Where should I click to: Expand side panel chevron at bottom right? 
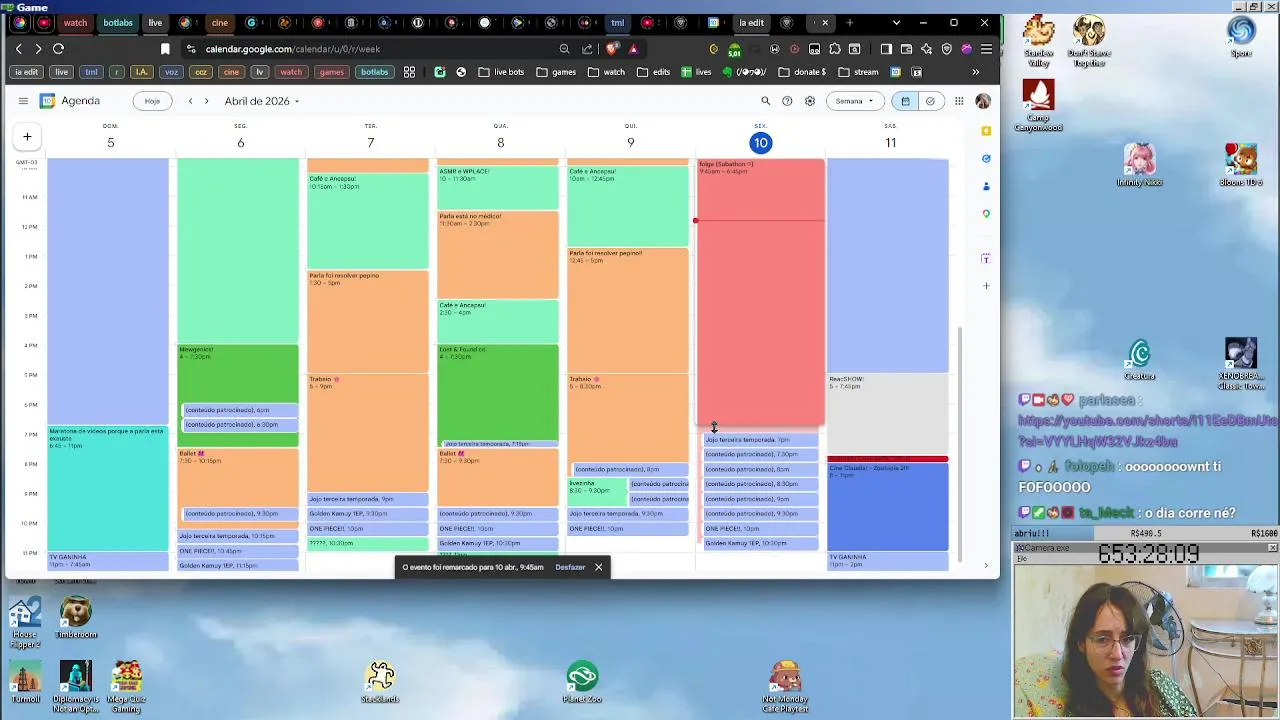986,566
